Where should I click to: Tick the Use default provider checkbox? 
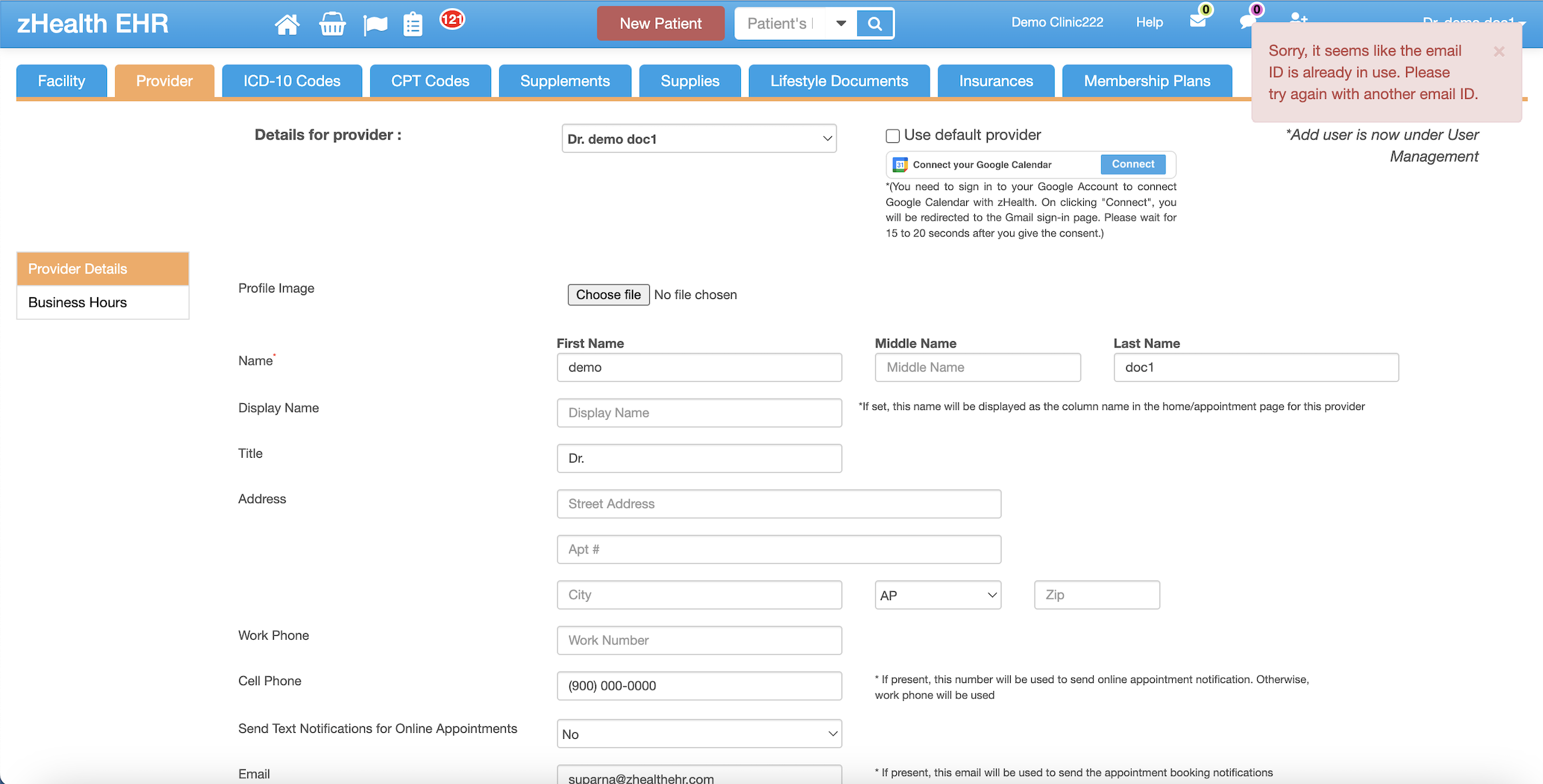[892, 136]
